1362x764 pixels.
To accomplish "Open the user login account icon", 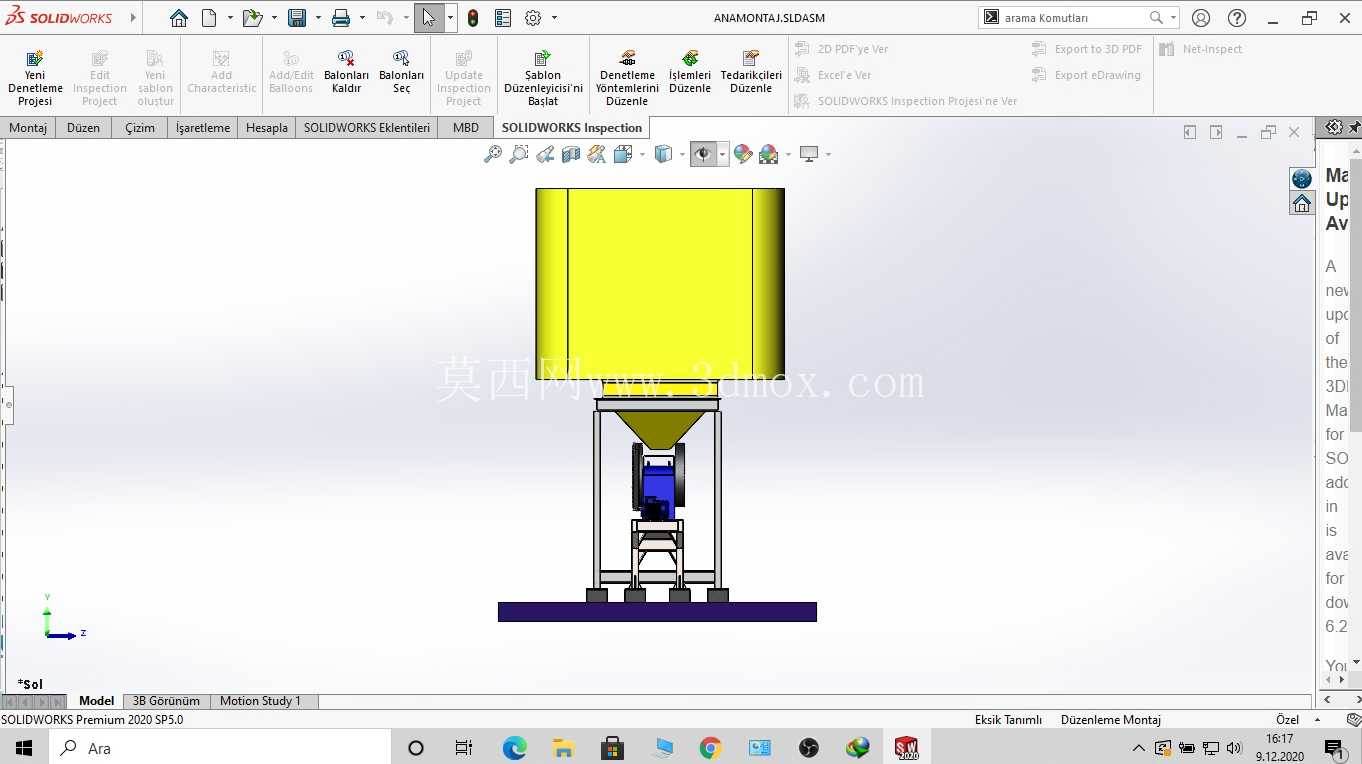I will (x=1201, y=18).
